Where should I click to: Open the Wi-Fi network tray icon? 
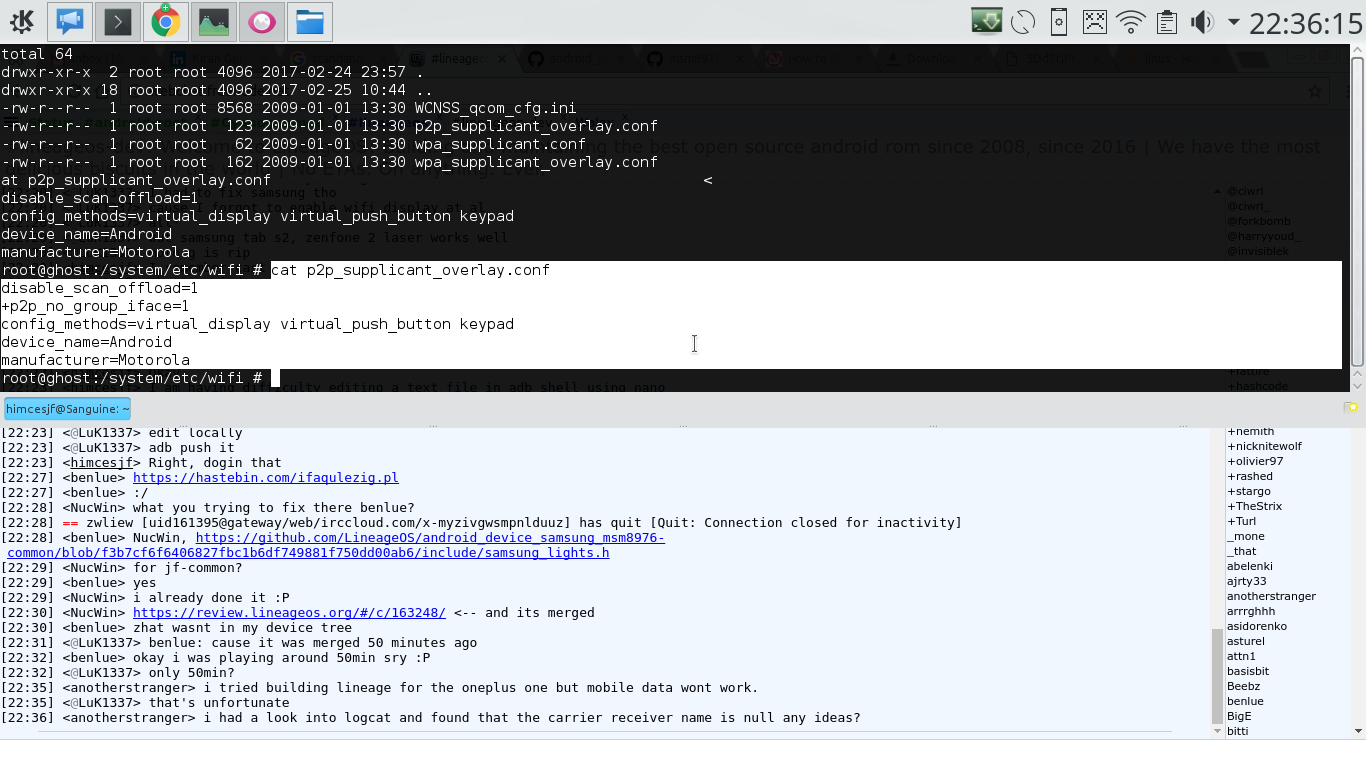1131,21
